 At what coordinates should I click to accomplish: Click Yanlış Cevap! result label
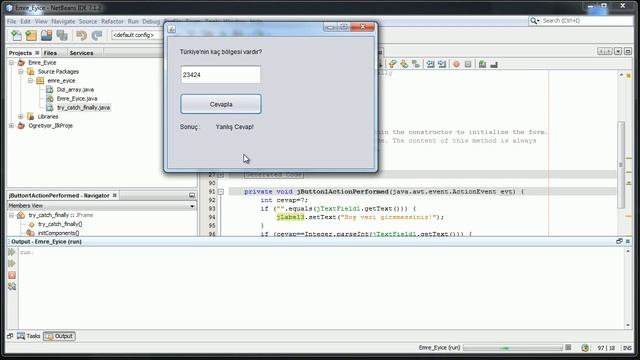point(235,127)
